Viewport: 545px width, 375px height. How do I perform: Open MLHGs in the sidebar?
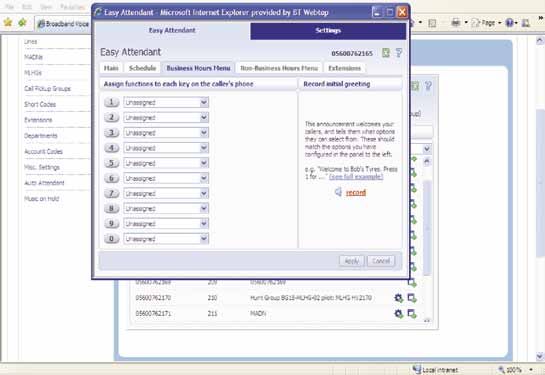tap(33, 73)
